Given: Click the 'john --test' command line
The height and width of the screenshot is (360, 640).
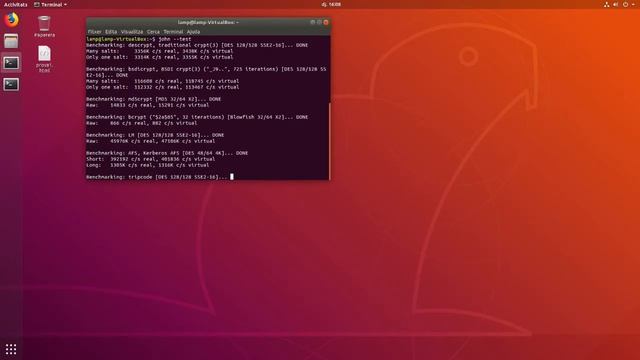Looking at the screenshot, I should tap(139, 39).
